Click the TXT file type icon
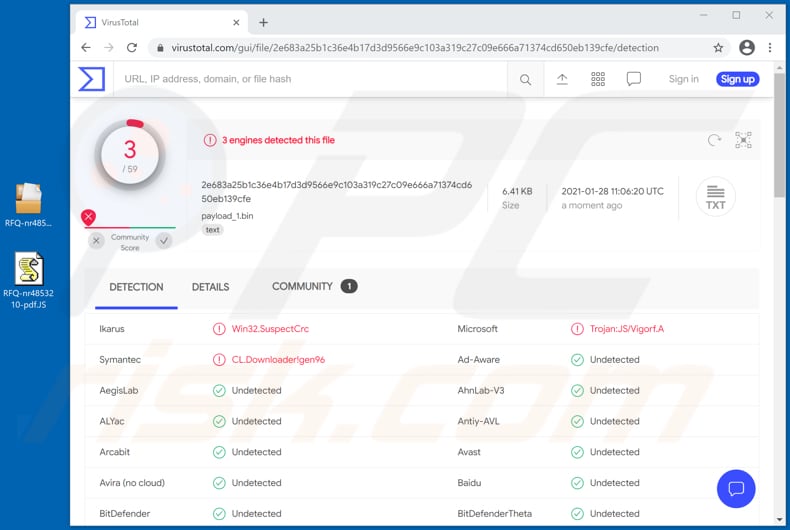This screenshot has width=790, height=530. [x=715, y=196]
